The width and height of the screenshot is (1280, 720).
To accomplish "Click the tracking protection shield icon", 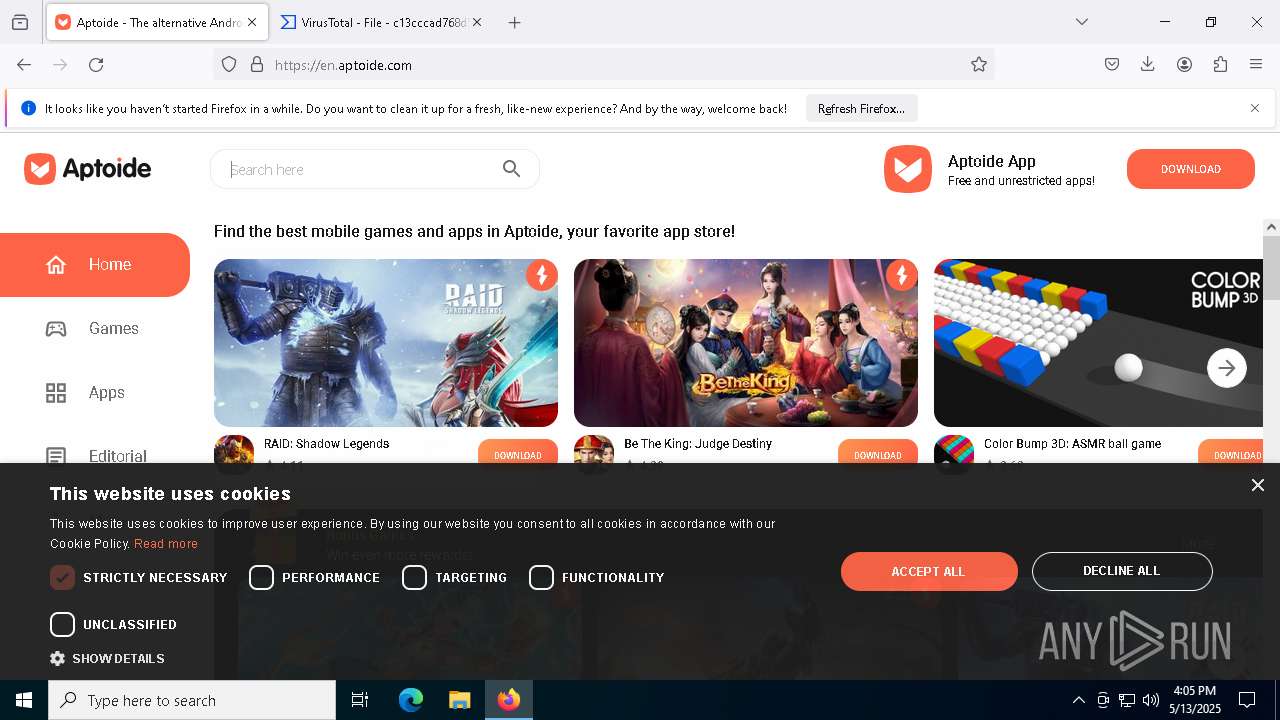I will 229,64.
